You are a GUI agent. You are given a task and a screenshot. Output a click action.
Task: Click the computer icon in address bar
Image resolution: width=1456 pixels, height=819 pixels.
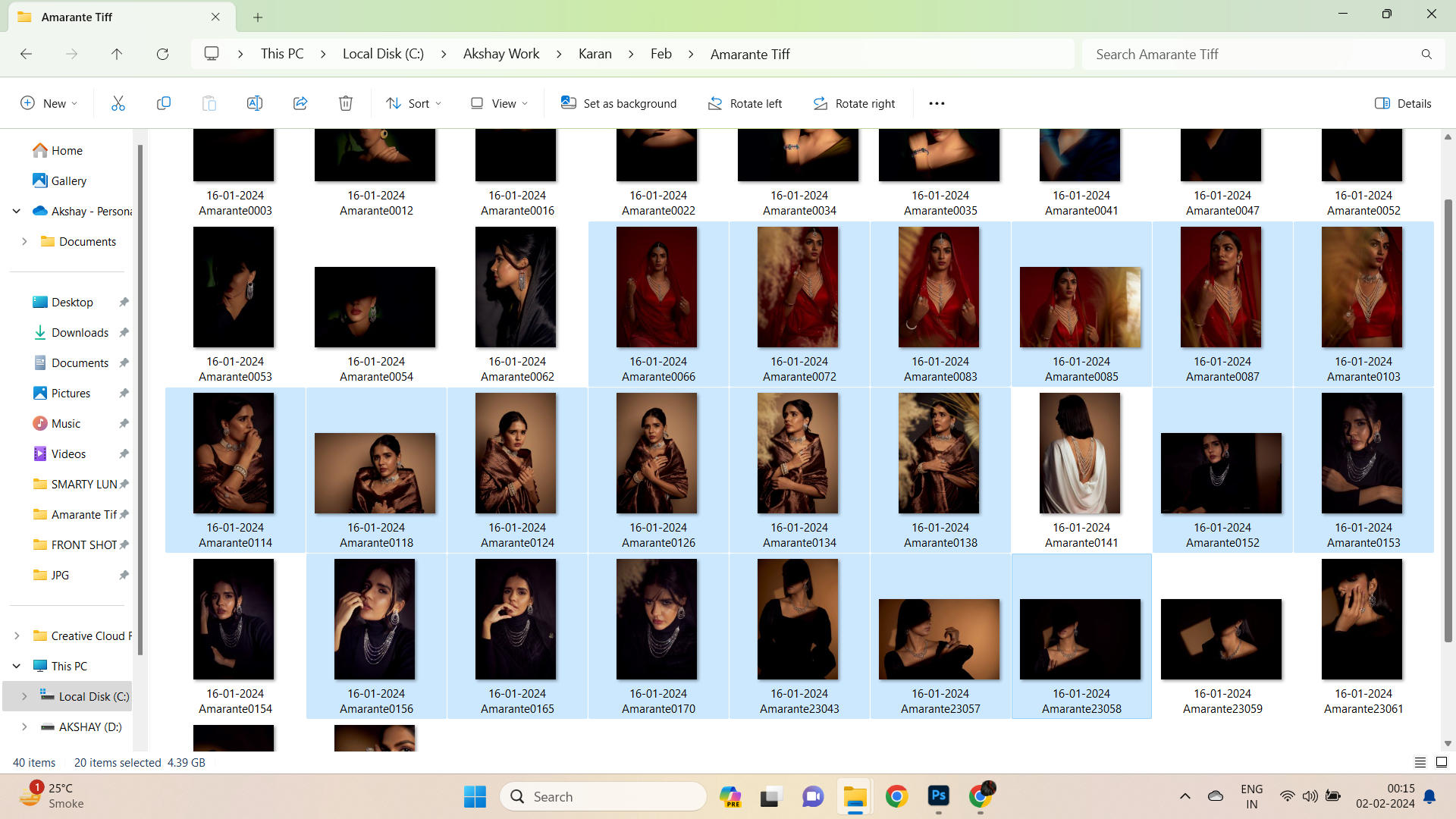click(212, 54)
